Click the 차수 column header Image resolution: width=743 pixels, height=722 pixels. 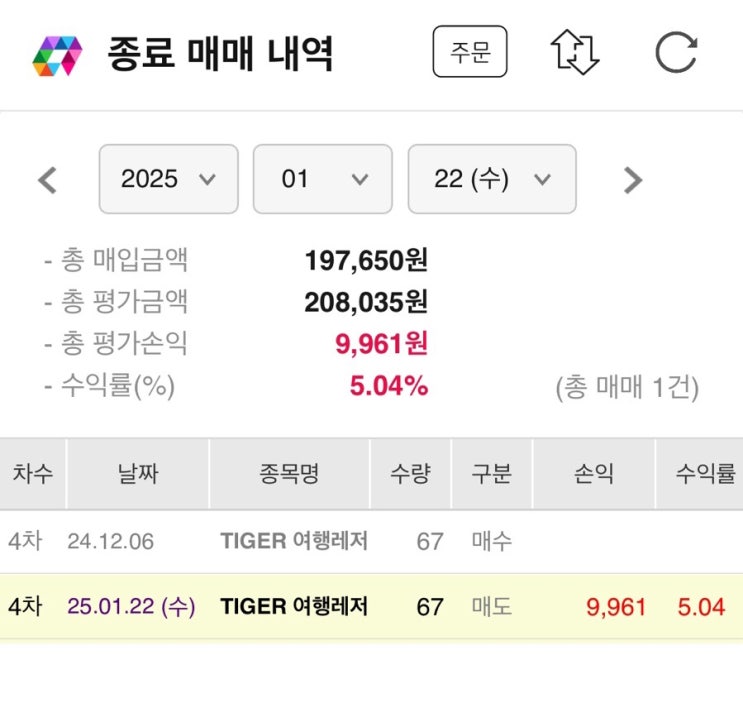click(33, 474)
